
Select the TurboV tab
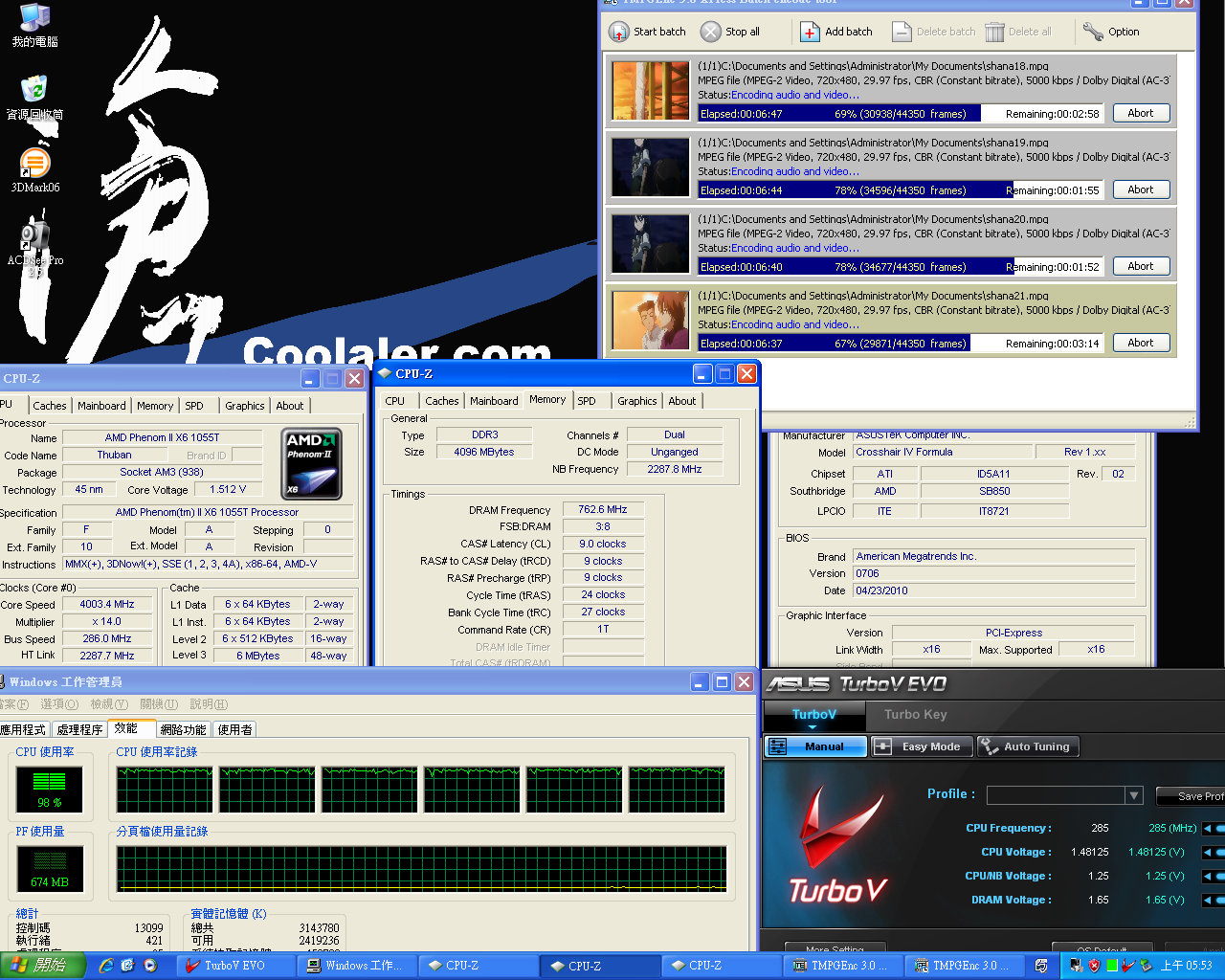point(814,714)
